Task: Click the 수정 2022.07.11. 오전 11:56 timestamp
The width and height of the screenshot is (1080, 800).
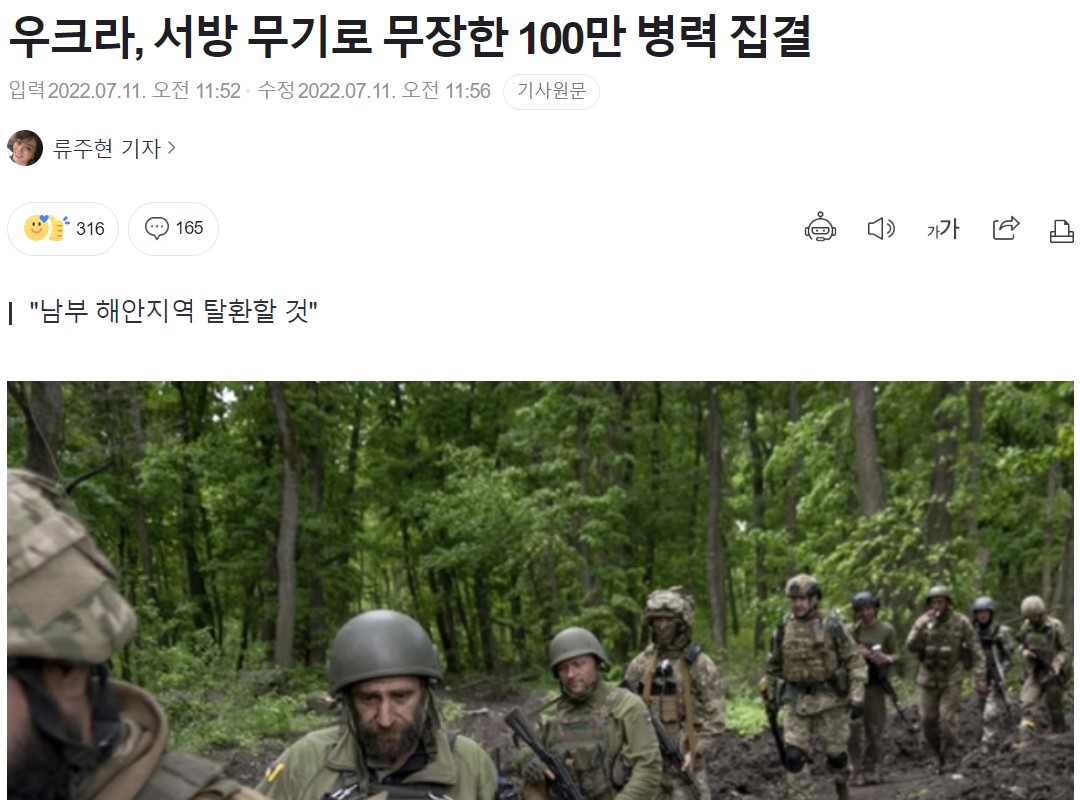Action: pyautogui.click(x=374, y=90)
